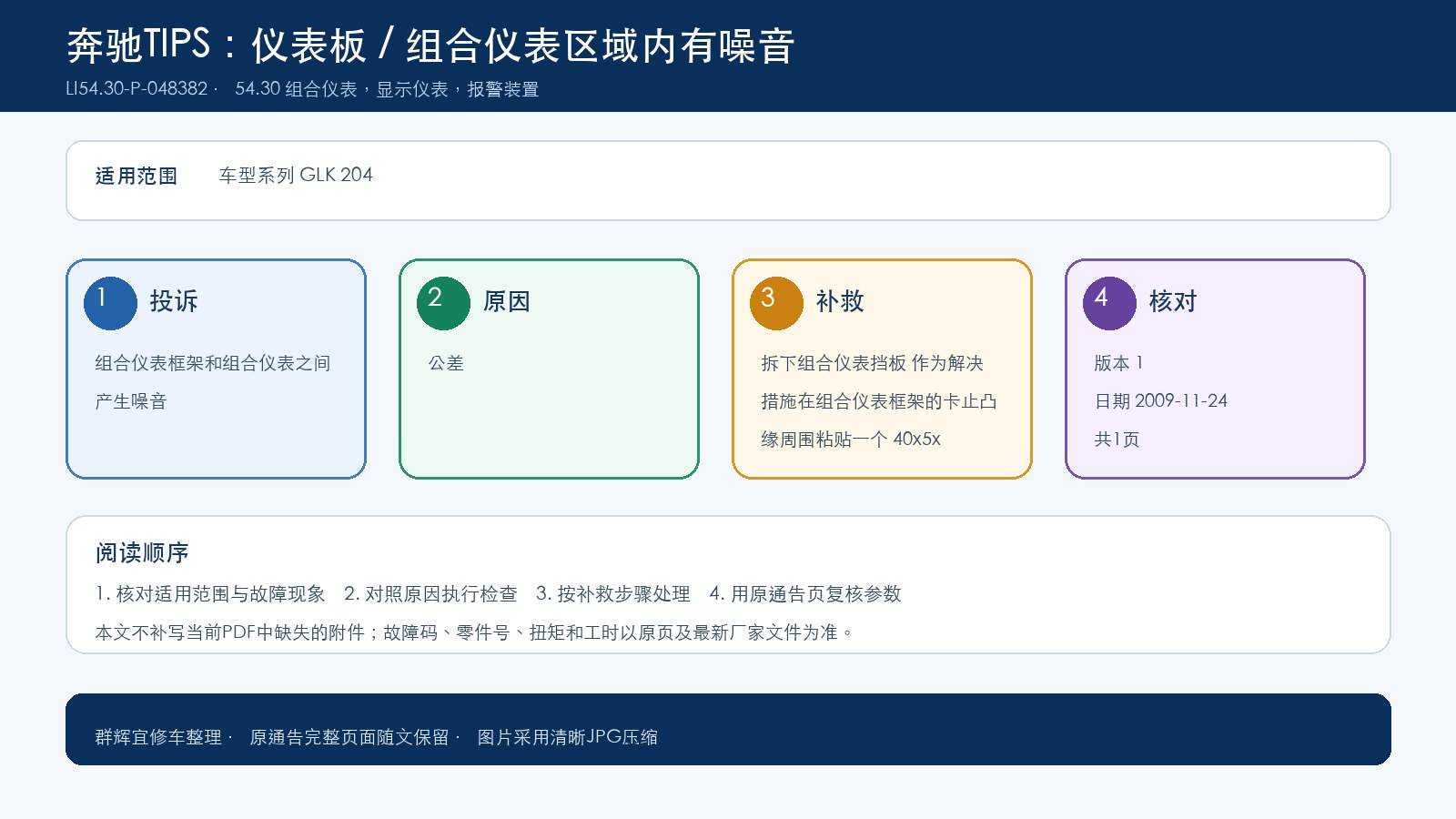Click the cause text 公差
The height and width of the screenshot is (819, 1456).
(446, 363)
